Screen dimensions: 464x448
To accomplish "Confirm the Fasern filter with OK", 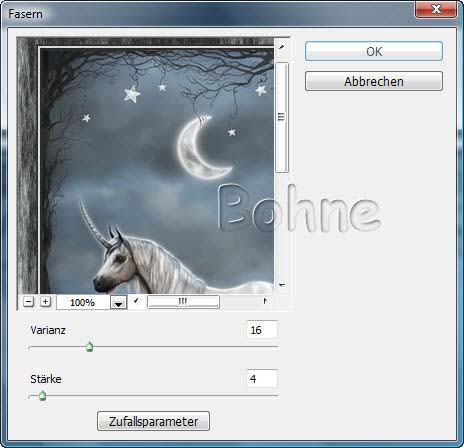I will coord(374,51).
